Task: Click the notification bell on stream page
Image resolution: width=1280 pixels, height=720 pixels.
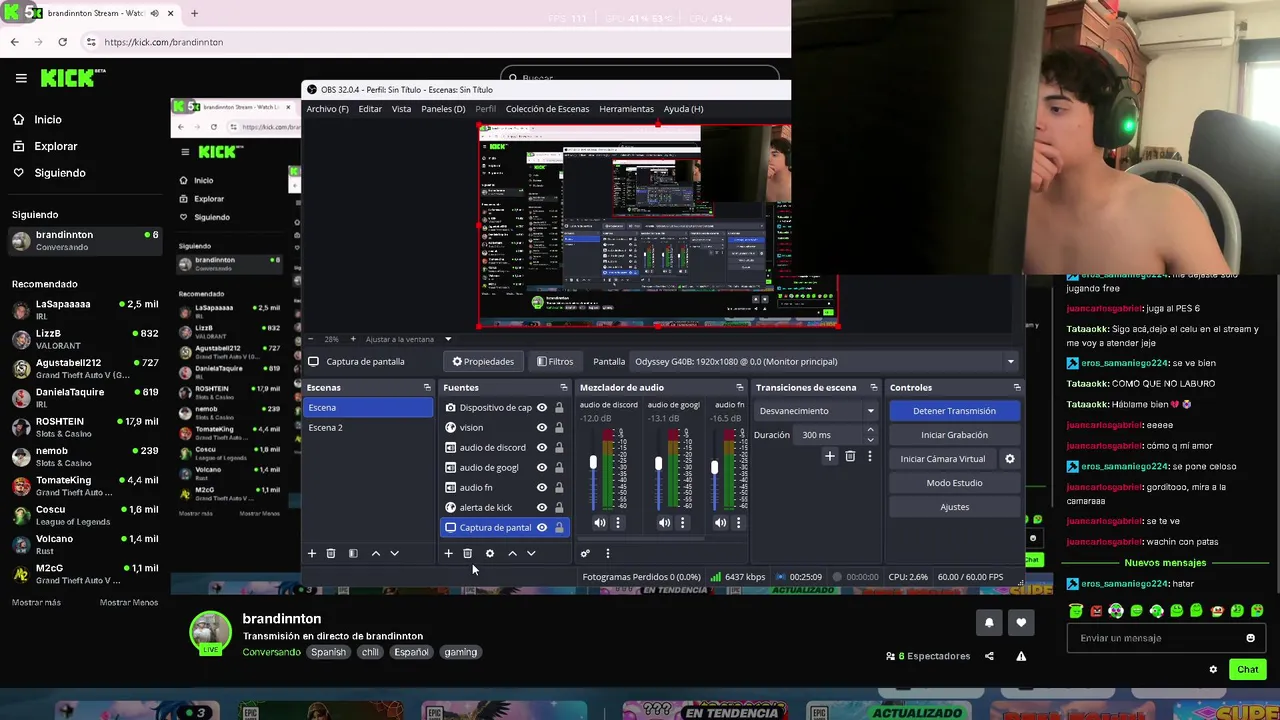Action: coord(989,622)
